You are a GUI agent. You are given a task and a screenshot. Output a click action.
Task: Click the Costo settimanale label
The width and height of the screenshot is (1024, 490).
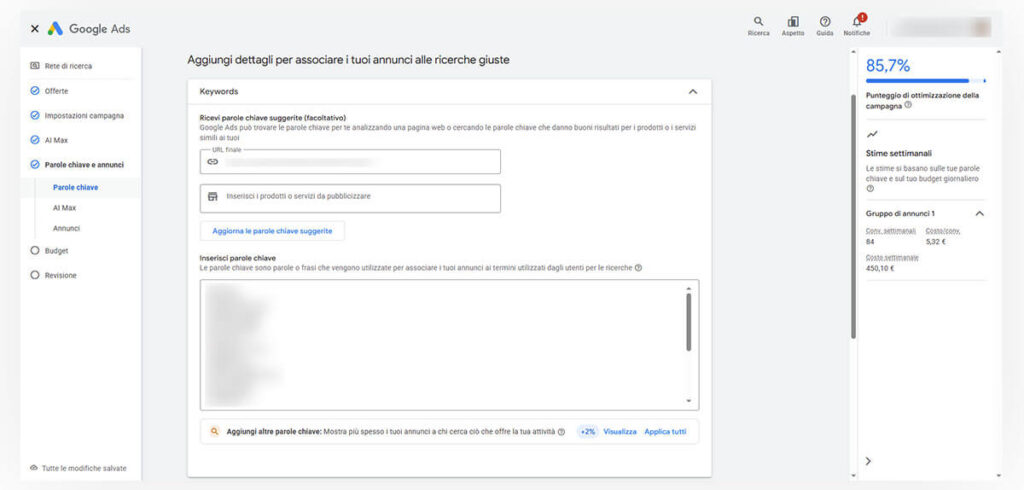point(892,257)
